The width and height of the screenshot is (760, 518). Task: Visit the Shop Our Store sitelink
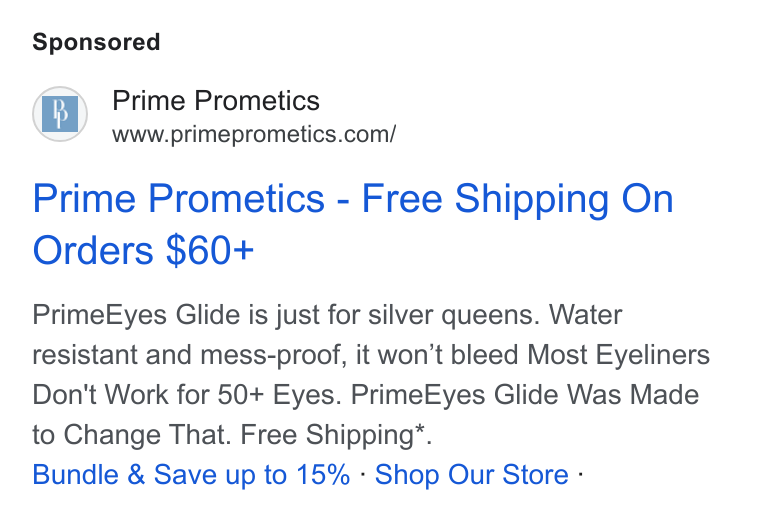472,474
